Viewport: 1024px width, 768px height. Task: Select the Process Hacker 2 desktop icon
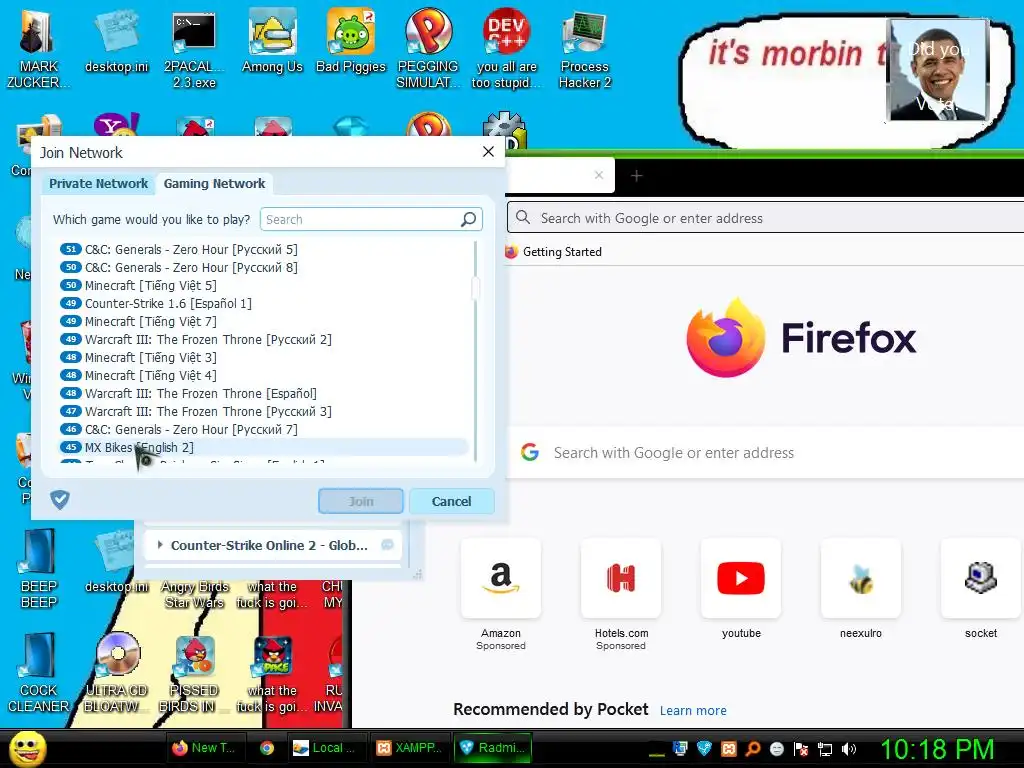(584, 50)
